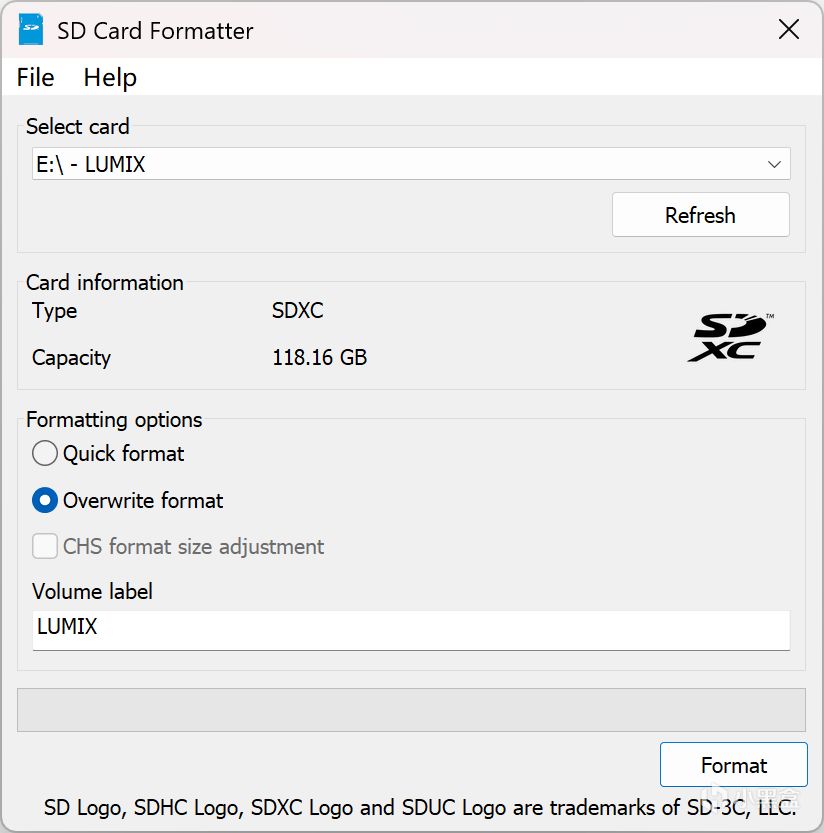The height and width of the screenshot is (833, 824).
Task: Click the SDXC card type value
Action: [298, 311]
